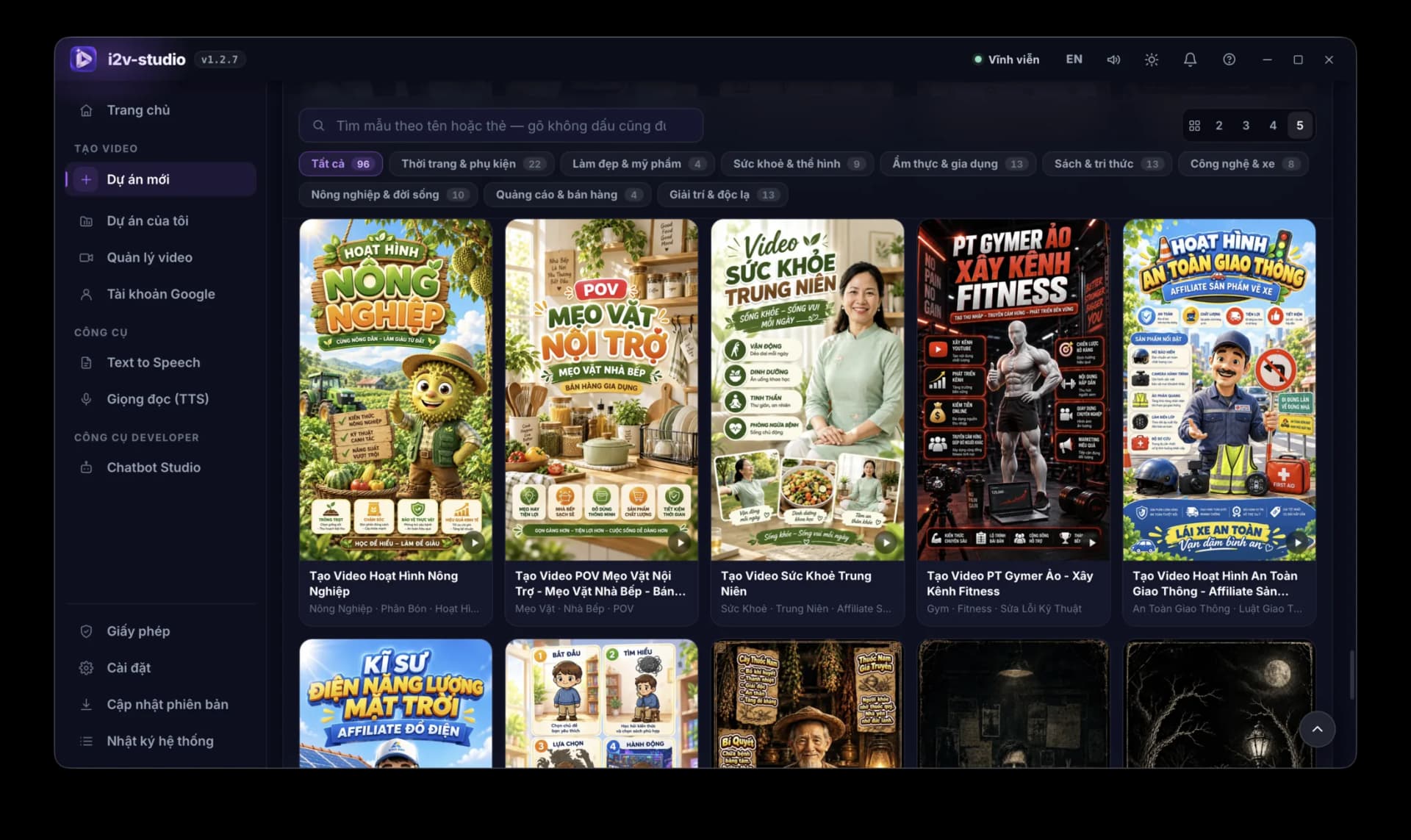Mute sound with the speaker icon
This screenshot has height=840, width=1411.
(1113, 60)
